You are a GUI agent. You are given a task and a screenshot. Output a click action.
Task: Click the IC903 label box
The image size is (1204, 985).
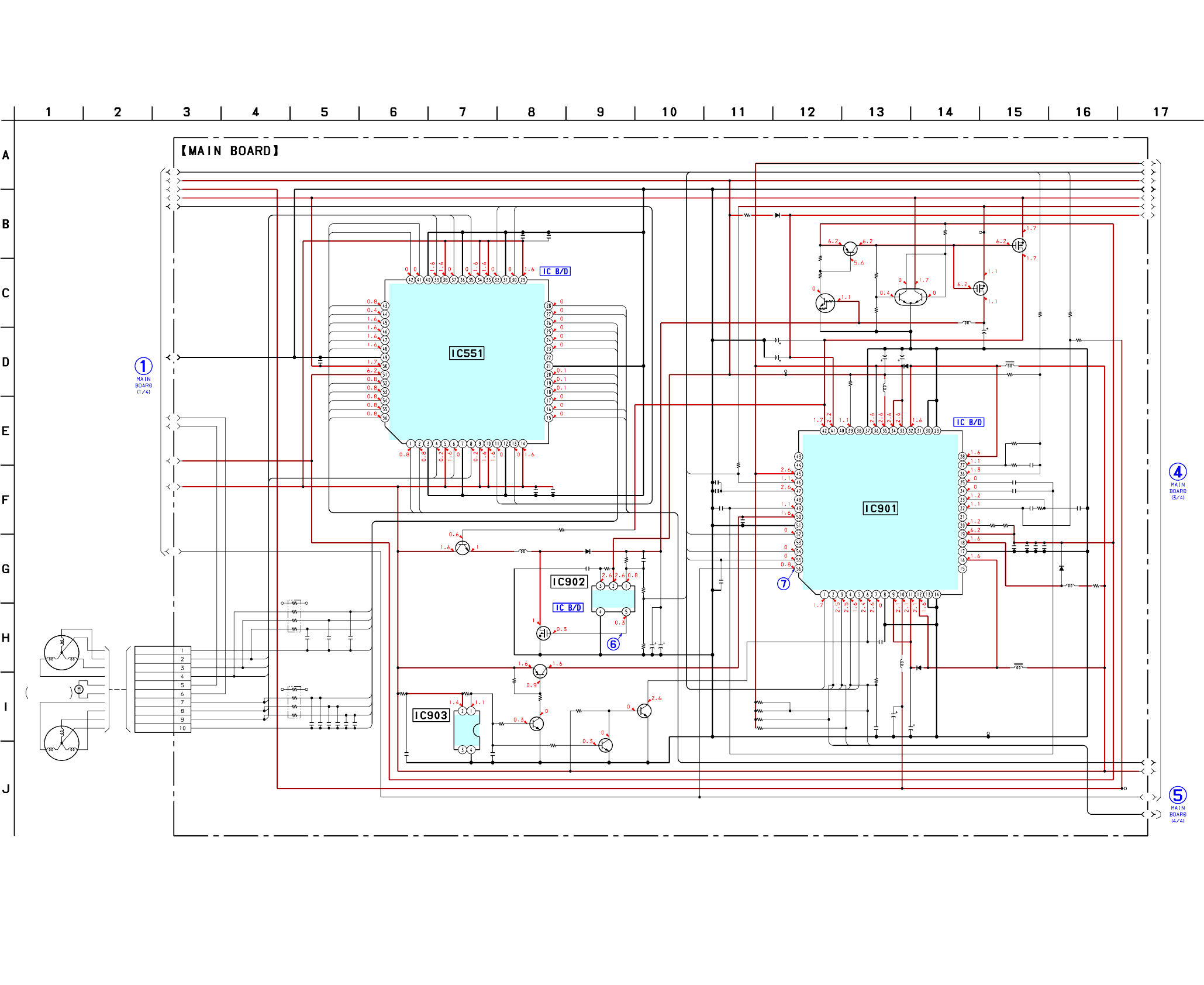pyautogui.click(x=431, y=715)
